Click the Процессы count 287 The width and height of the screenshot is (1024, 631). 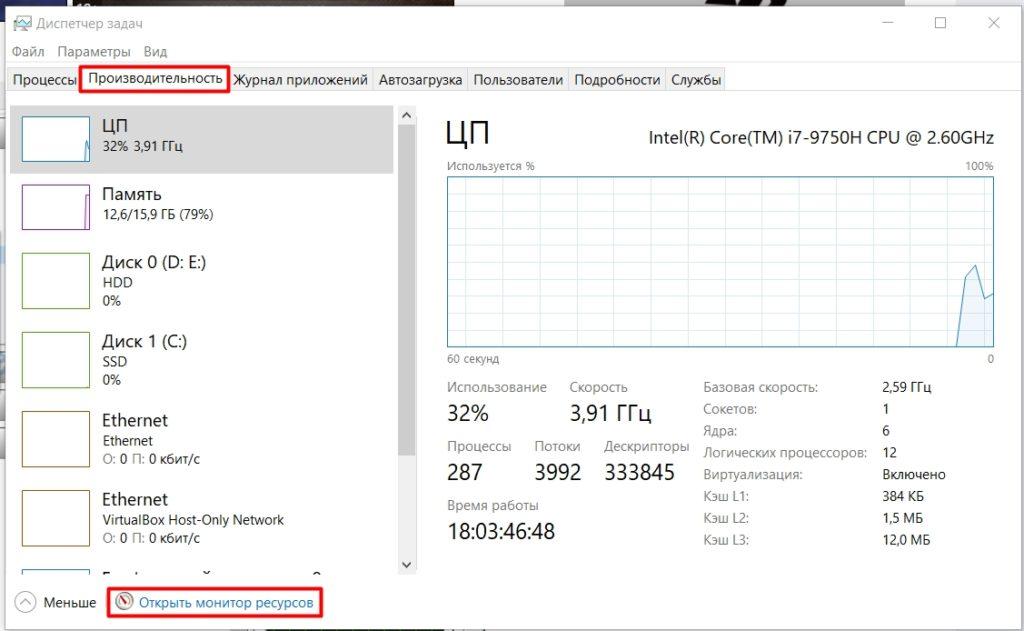click(x=464, y=472)
